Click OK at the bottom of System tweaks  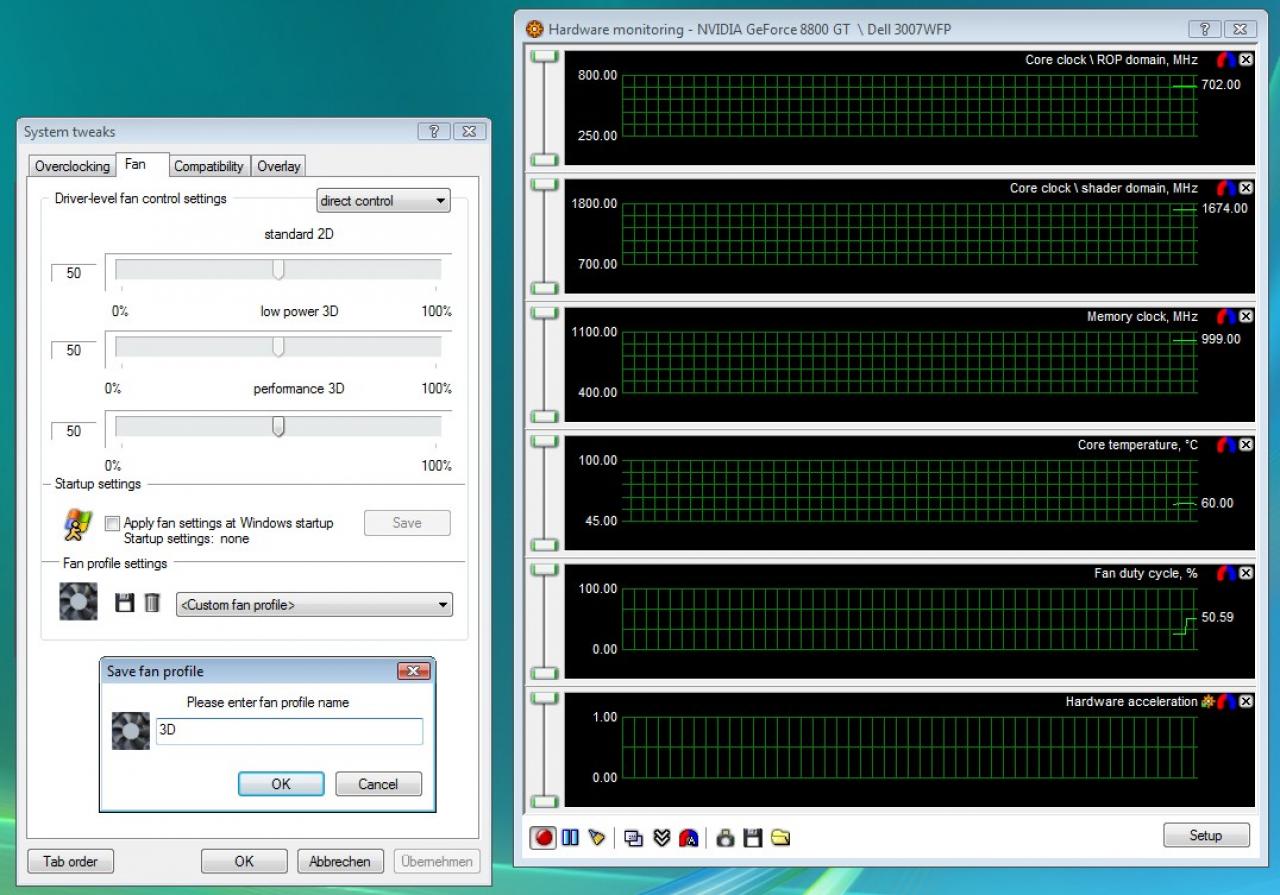244,861
